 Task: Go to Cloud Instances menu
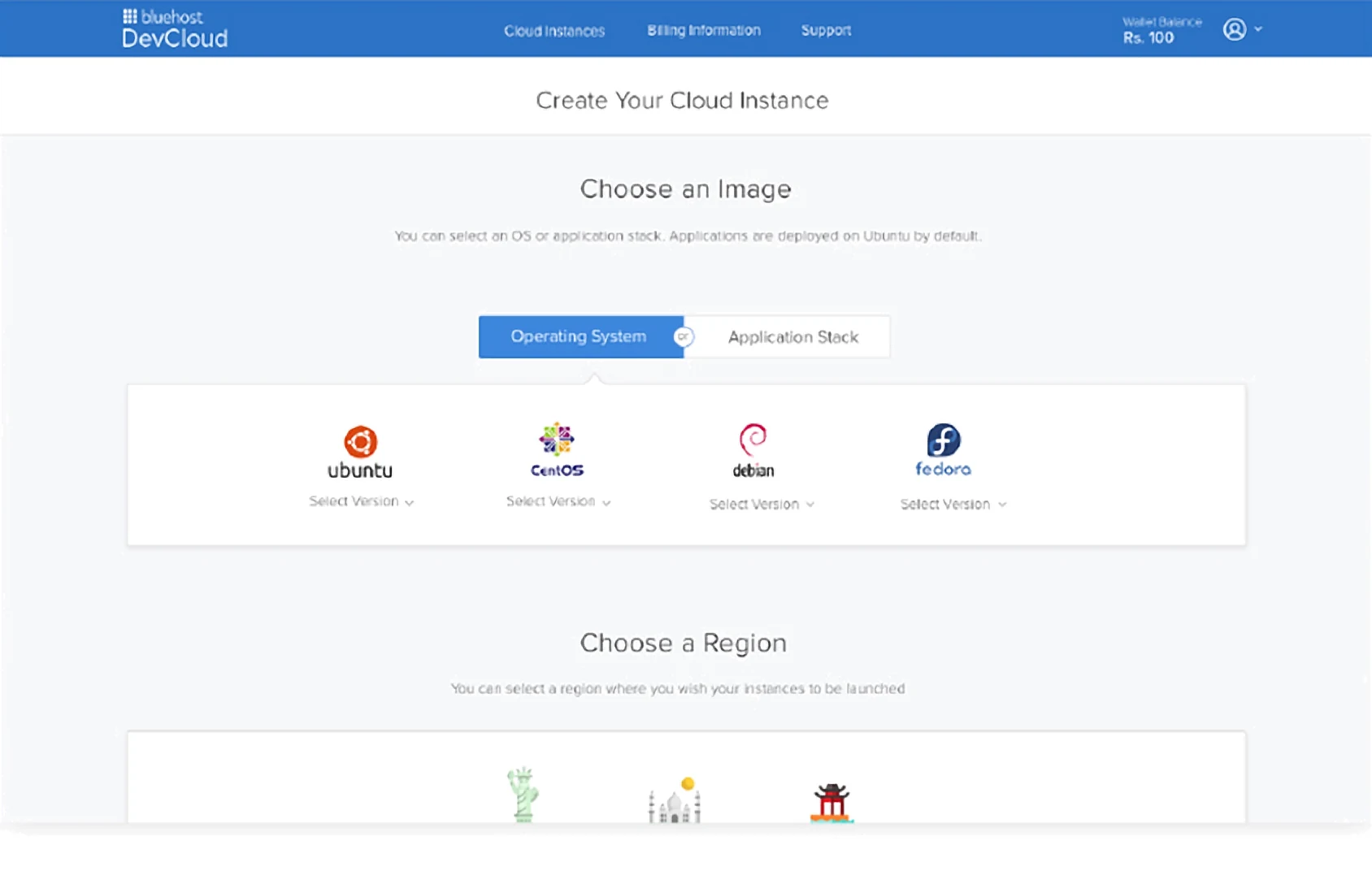[554, 31]
